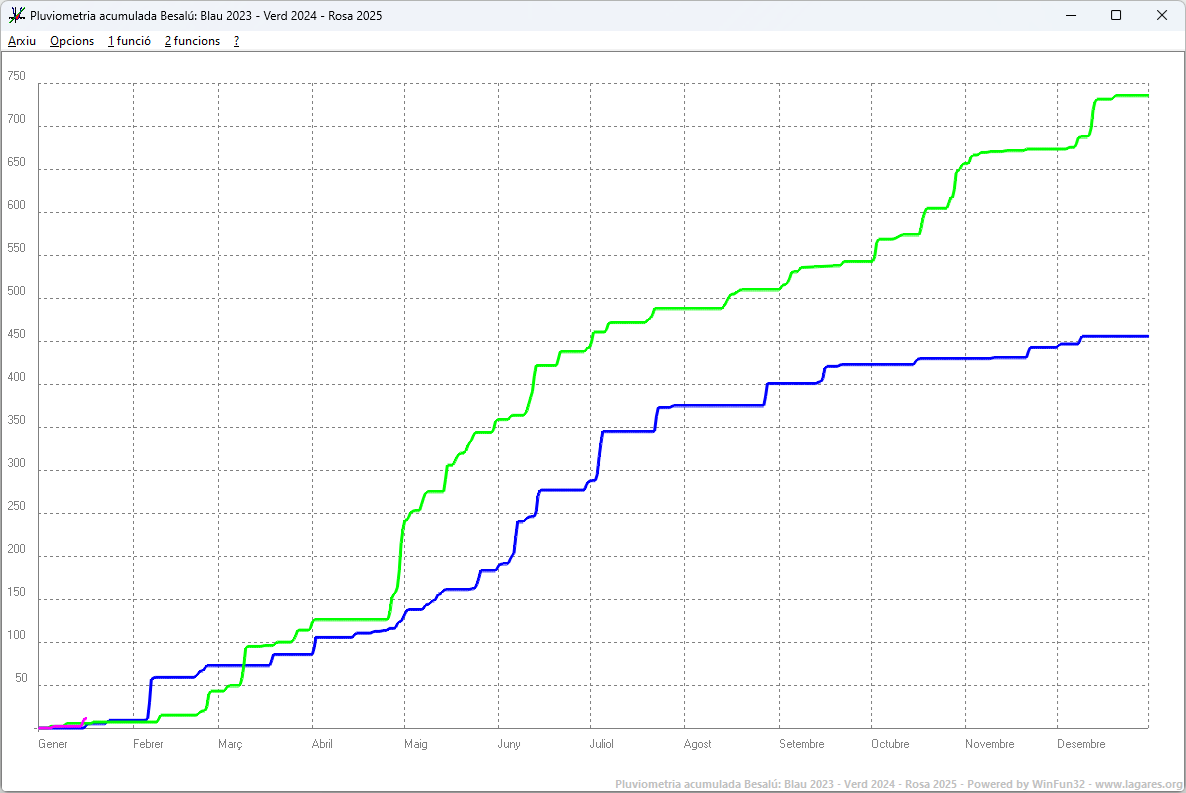Minimize the Pluviometria window
Screen dimensions: 1186x793
(1071, 15)
